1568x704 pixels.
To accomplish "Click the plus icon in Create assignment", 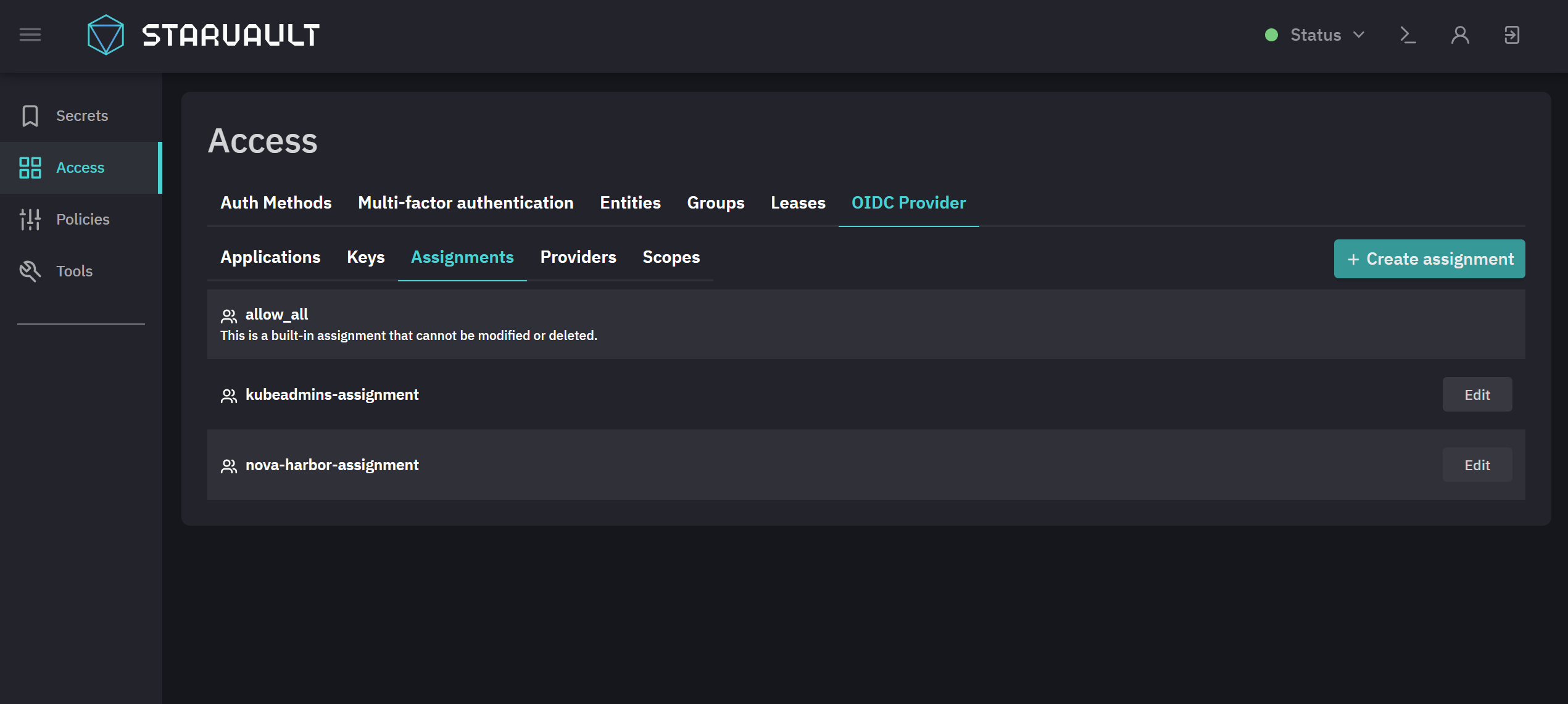I will point(1353,259).
